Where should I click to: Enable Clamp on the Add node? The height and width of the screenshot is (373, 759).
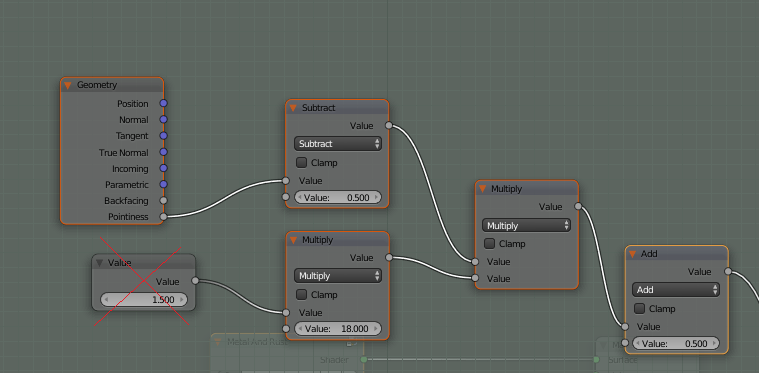[639, 309]
